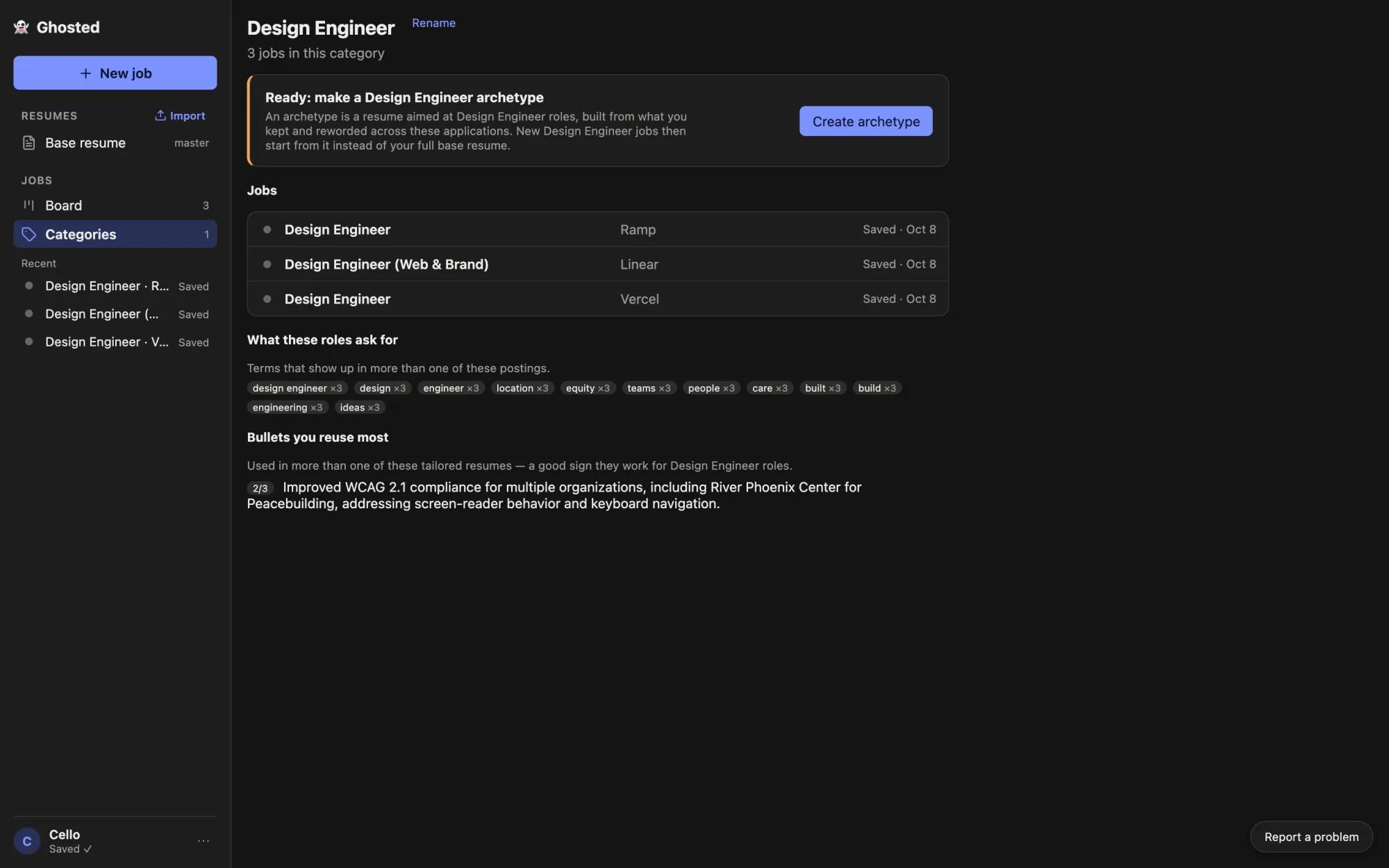Open recent job Design Engineer · V...

115,342
